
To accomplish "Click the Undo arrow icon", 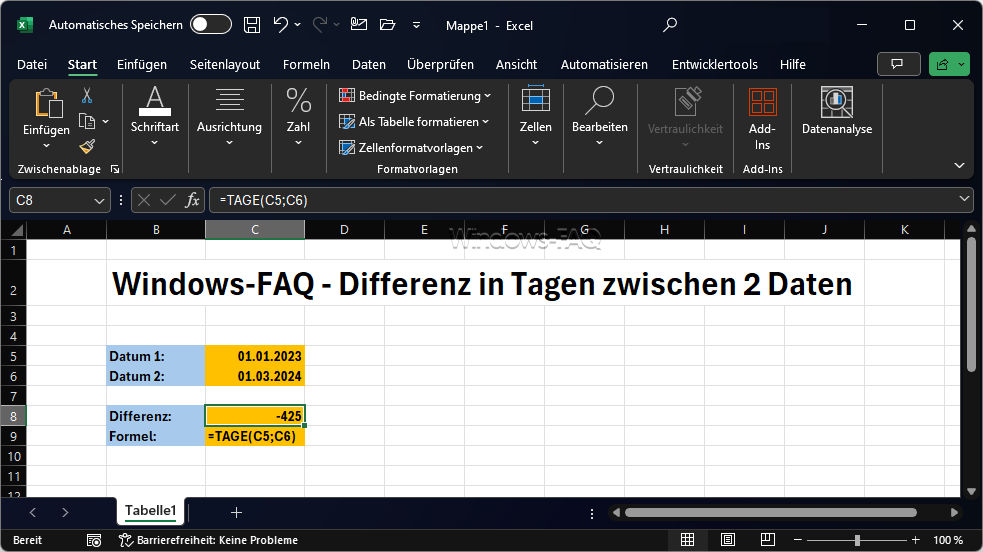I will tap(280, 24).
